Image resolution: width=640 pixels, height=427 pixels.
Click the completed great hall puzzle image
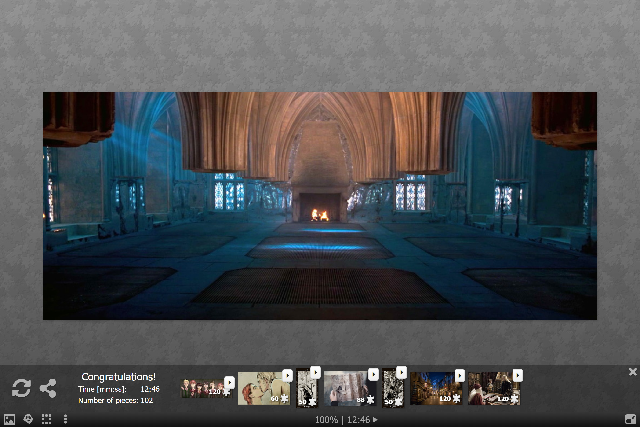[x=320, y=206]
